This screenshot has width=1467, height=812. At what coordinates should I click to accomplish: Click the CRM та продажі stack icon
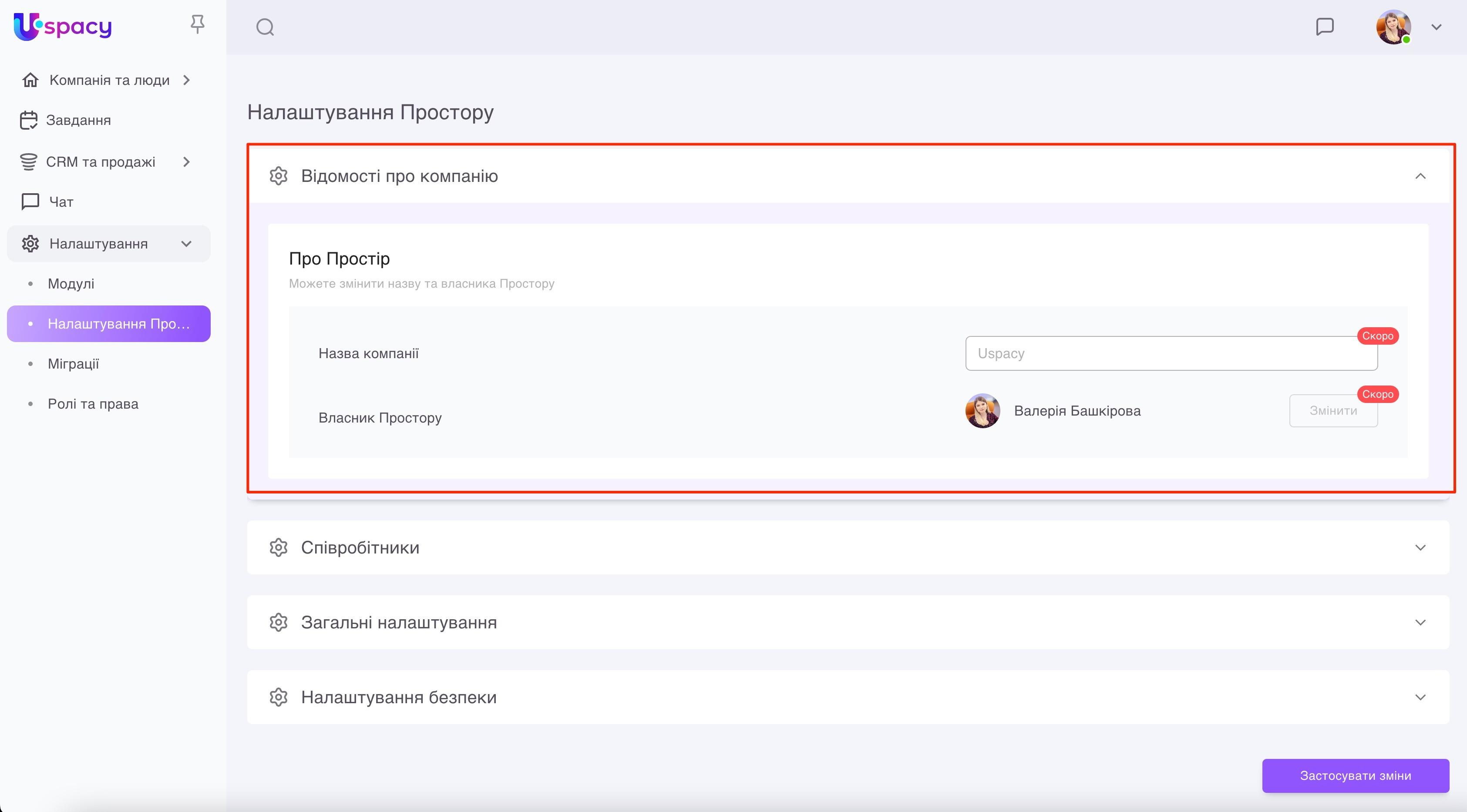[x=28, y=162]
